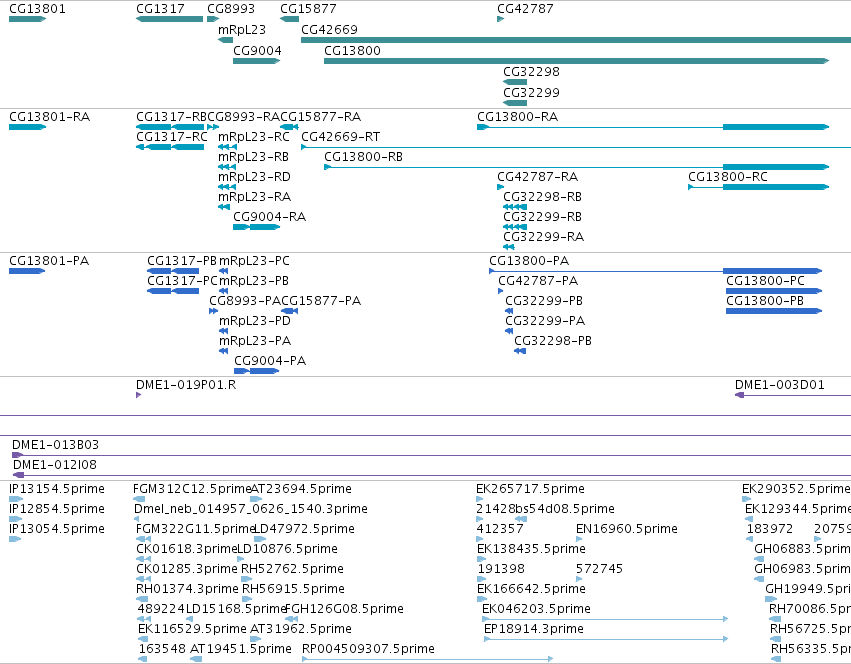Image resolution: width=851 pixels, height=664 pixels.
Task: Click EST Dmel_neb_014957_0626_1540.3prime
Action: point(251,509)
